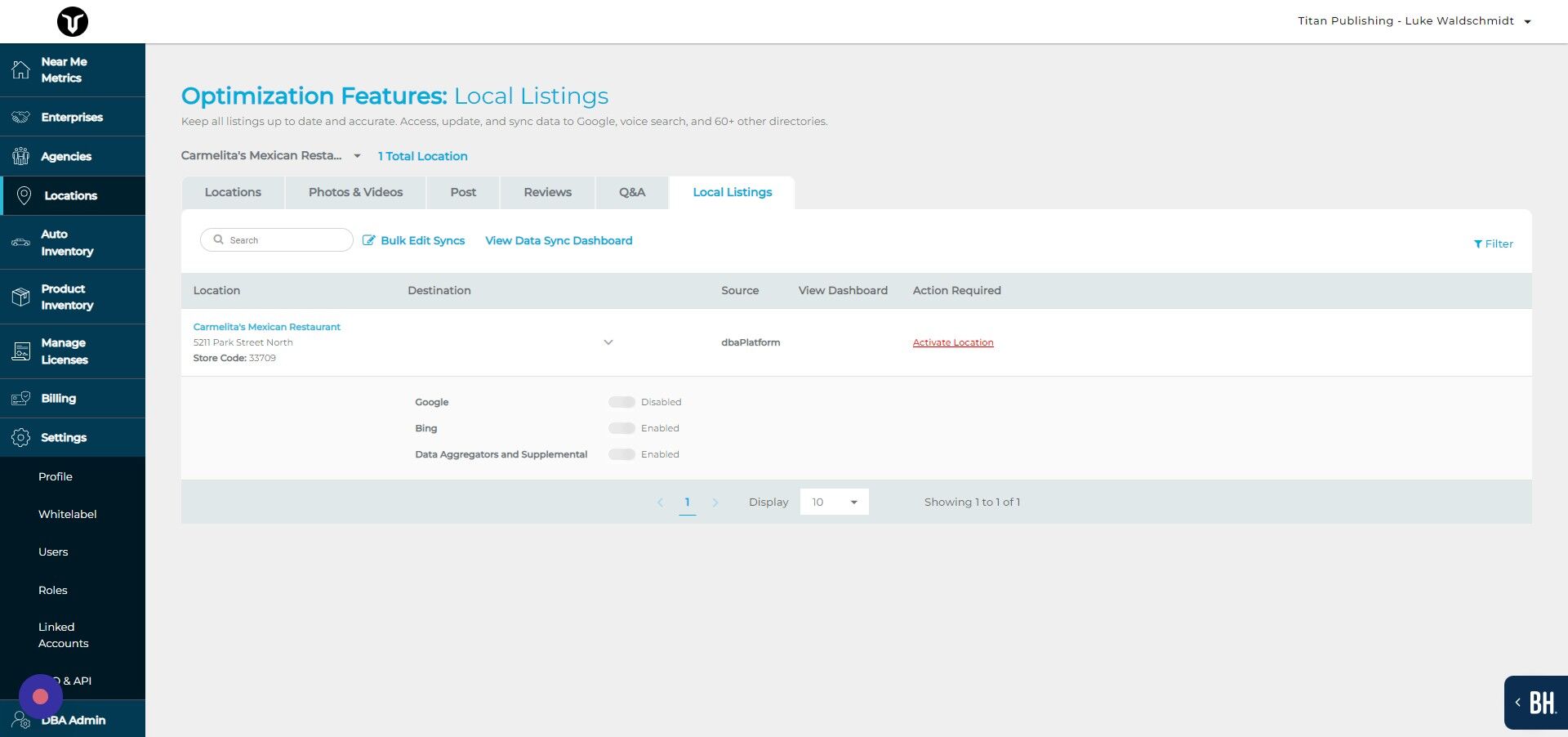The width and height of the screenshot is (1568, 737).
Task: Go to previous page arrow
Action: point(660,502)
